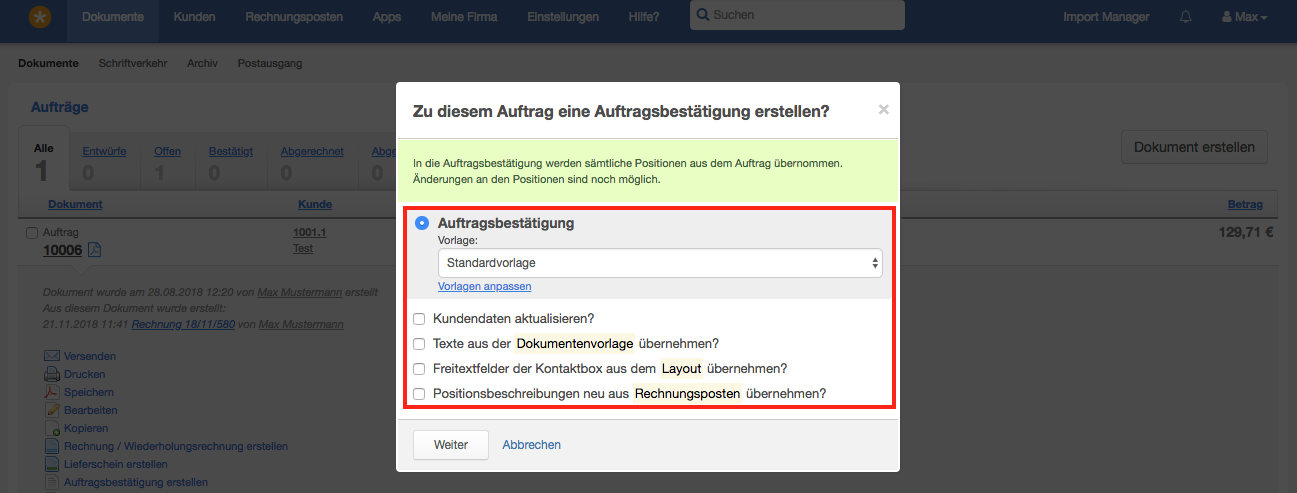Tick Positionsbeschreibungen neu aus Rechnungsposten option
The width and height of the screenshot is (1297, 493).
(x=420, y=394)
